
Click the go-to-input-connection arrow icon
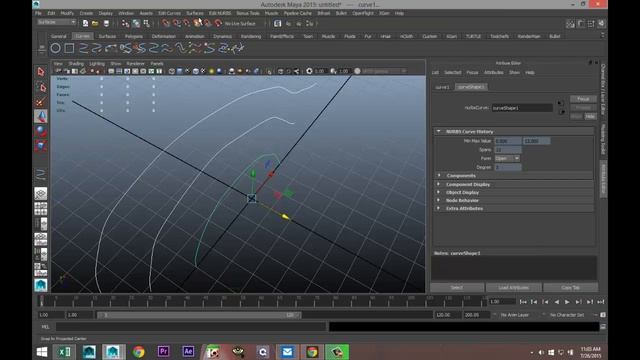560,103
